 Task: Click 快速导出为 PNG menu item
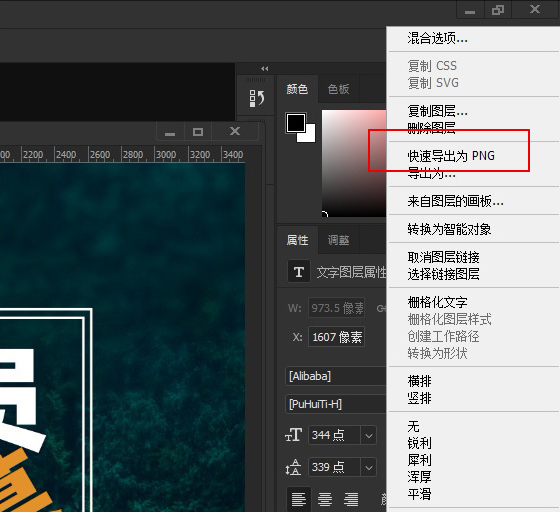(451, 156)
